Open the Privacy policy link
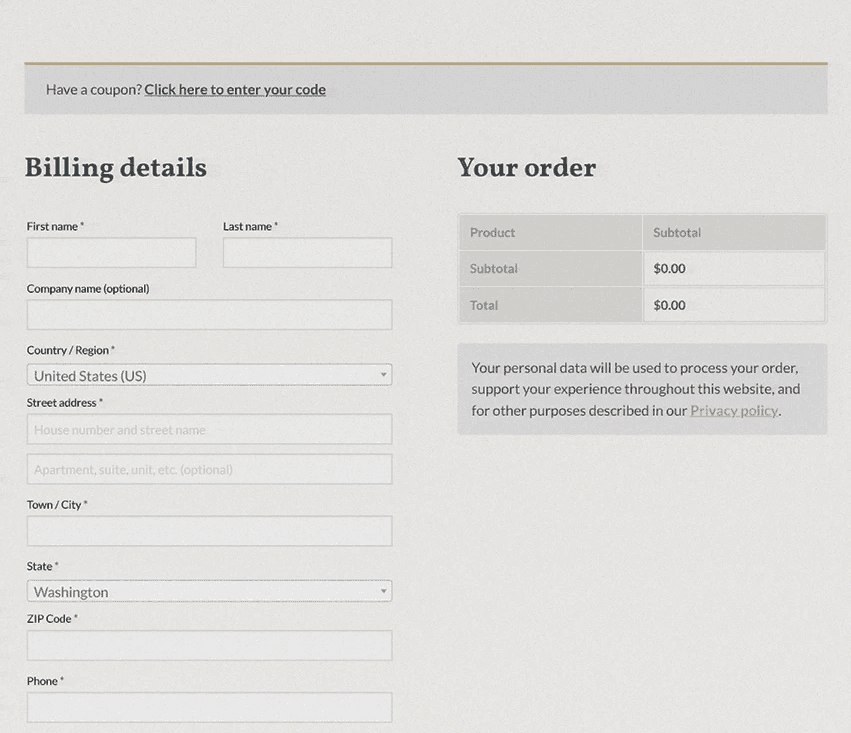Viewport: 851px width, 733px height. [734, 411]
